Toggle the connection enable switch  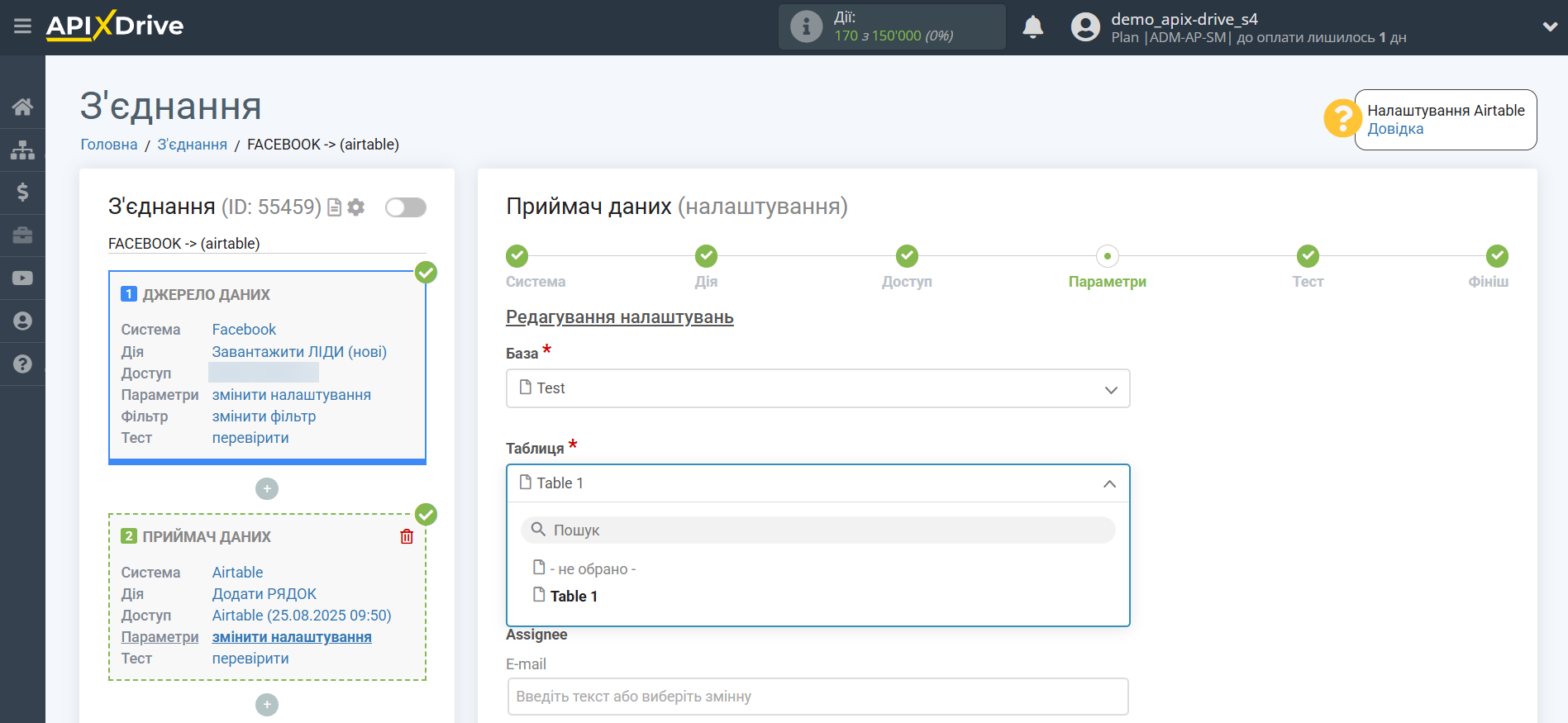pyautogui.click(x=406, y=207)
